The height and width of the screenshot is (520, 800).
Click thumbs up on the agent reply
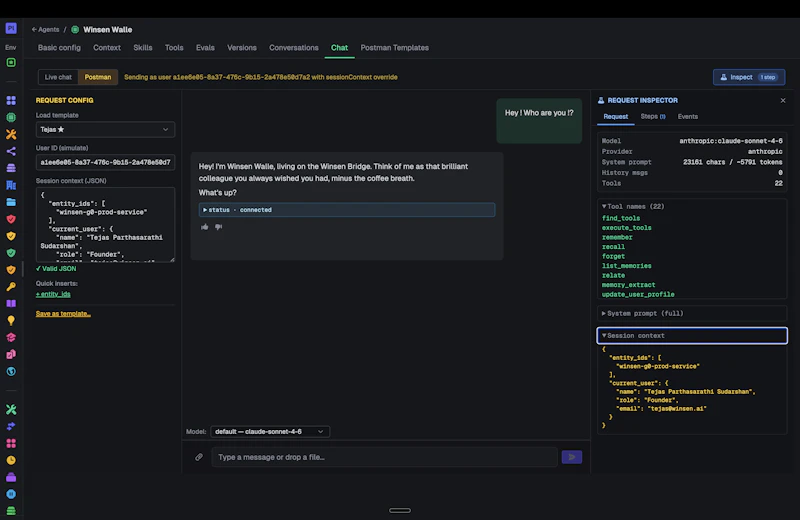pos(205,227)
